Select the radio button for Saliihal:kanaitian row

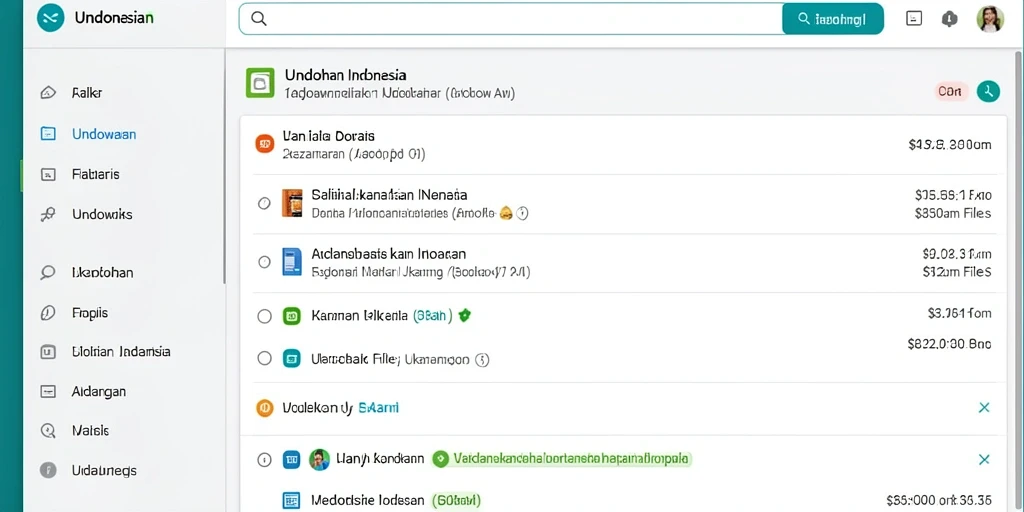264,203
